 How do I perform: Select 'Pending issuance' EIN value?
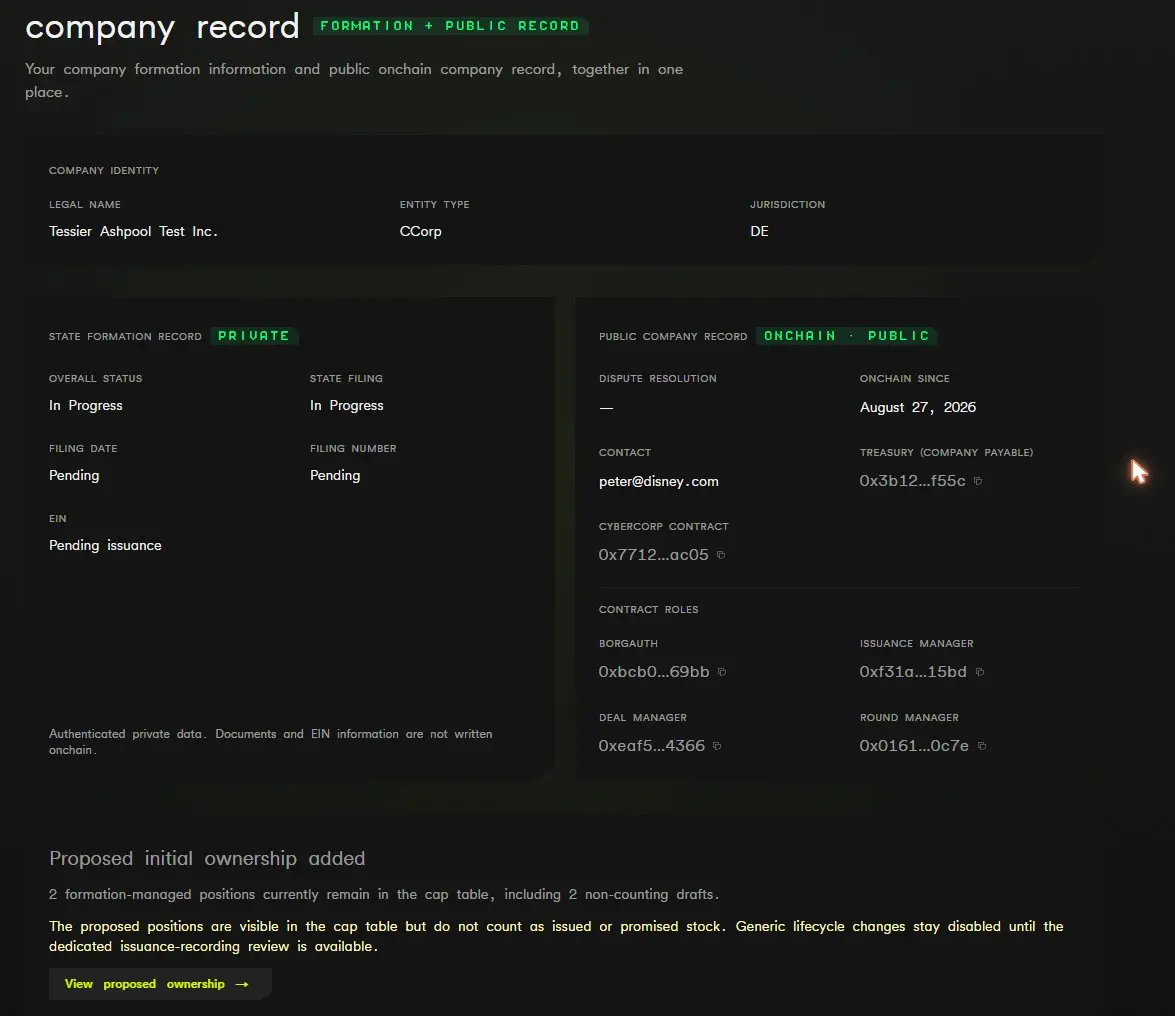[105, 545]
